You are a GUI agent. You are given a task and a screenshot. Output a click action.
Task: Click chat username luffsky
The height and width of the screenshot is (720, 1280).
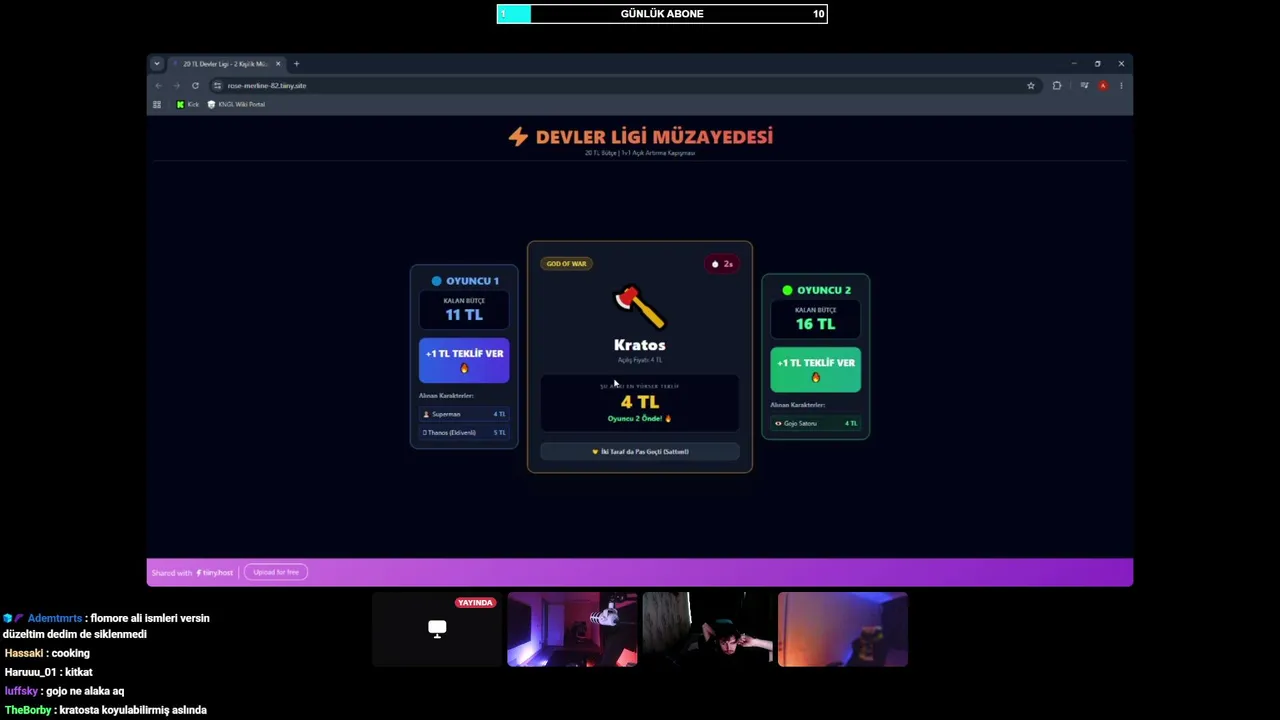pos(21,691)
